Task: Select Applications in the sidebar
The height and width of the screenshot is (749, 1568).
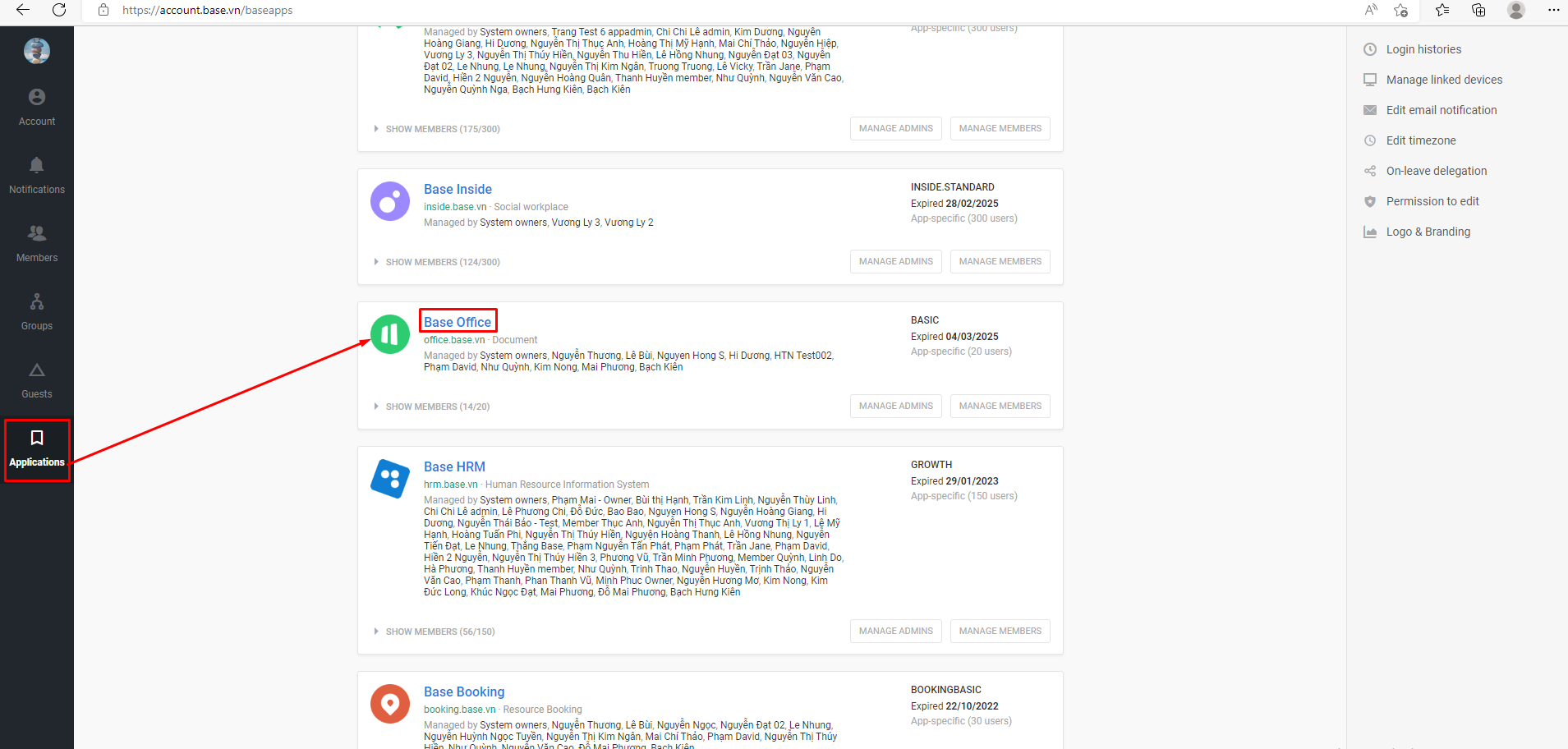Action: [37, 449]
